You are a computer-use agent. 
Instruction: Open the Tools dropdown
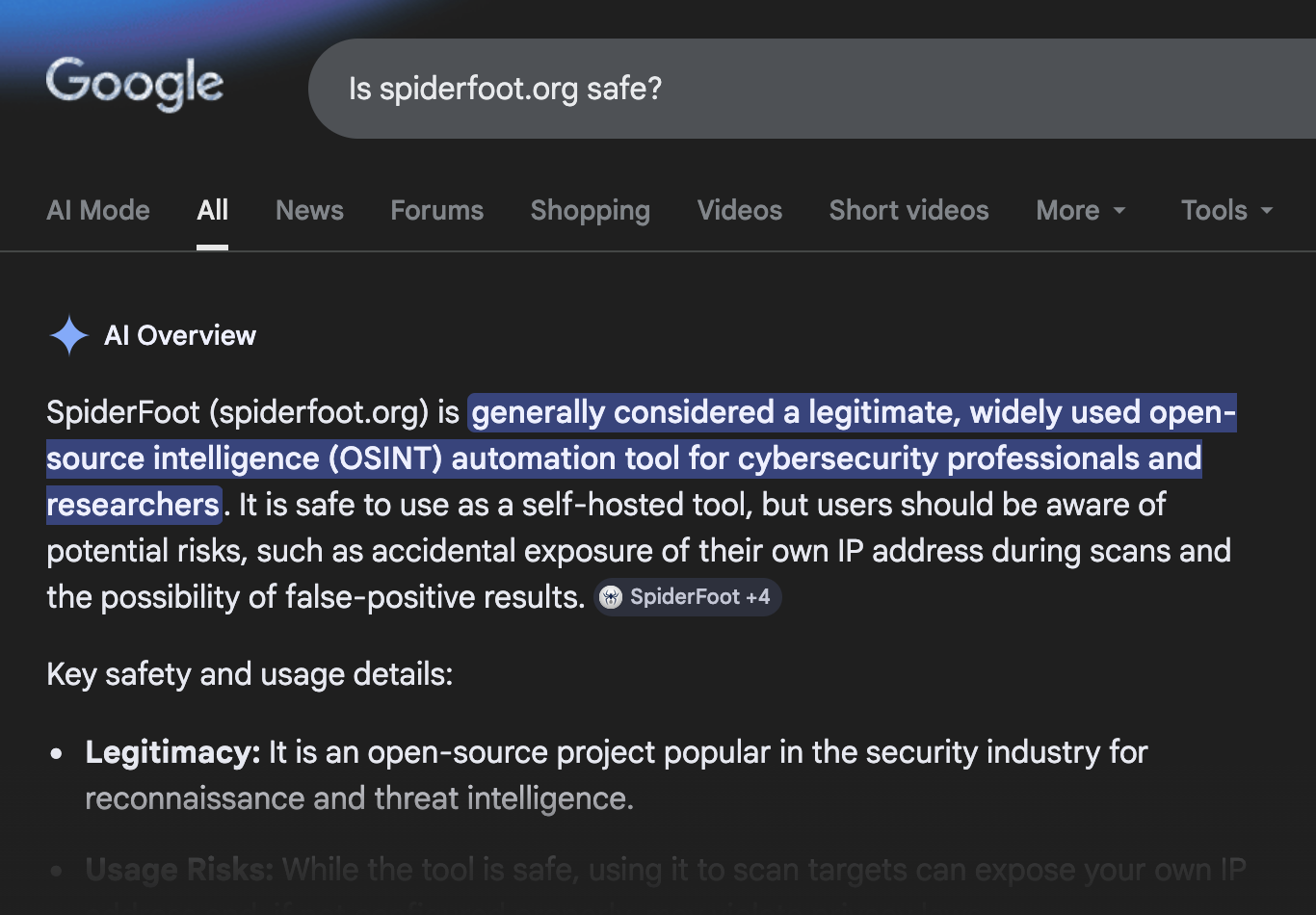(1226, 211)
